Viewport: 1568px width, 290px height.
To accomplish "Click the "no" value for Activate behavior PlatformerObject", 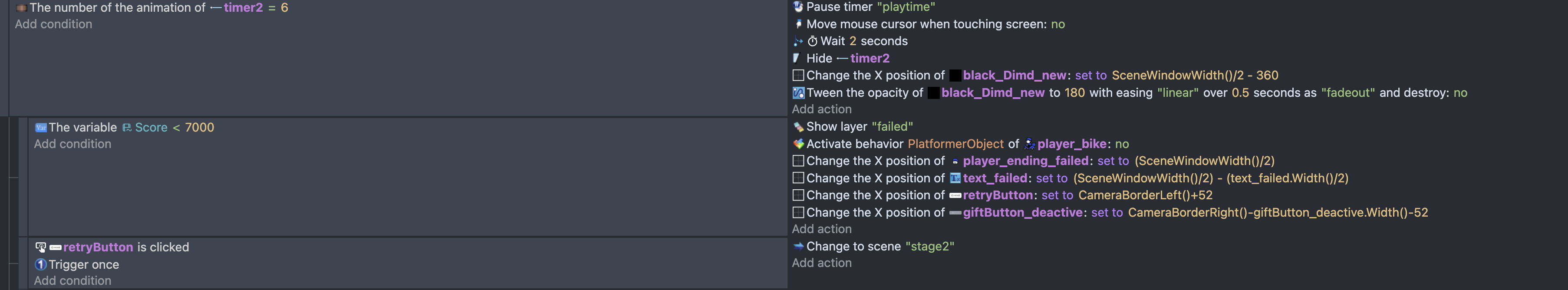I will [x=1122, y=144].
